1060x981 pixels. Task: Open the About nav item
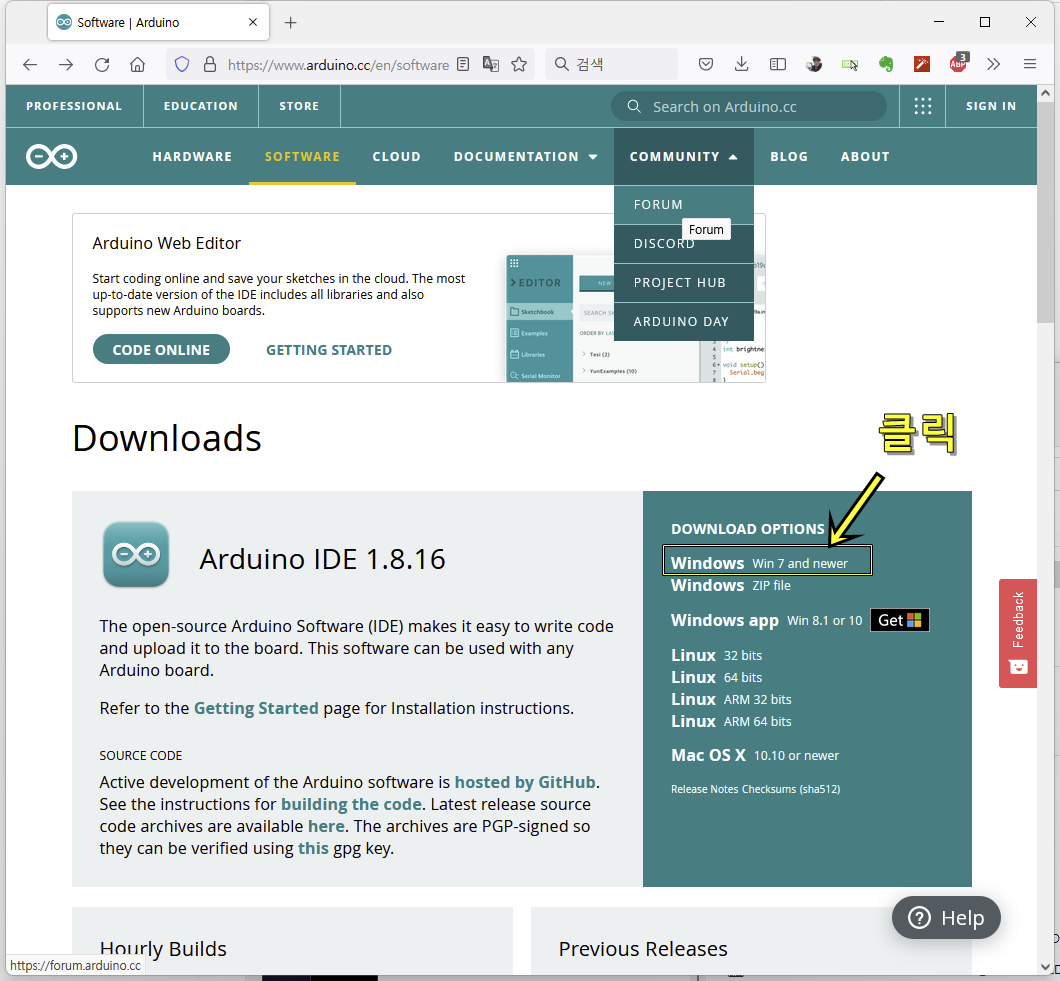865,156
